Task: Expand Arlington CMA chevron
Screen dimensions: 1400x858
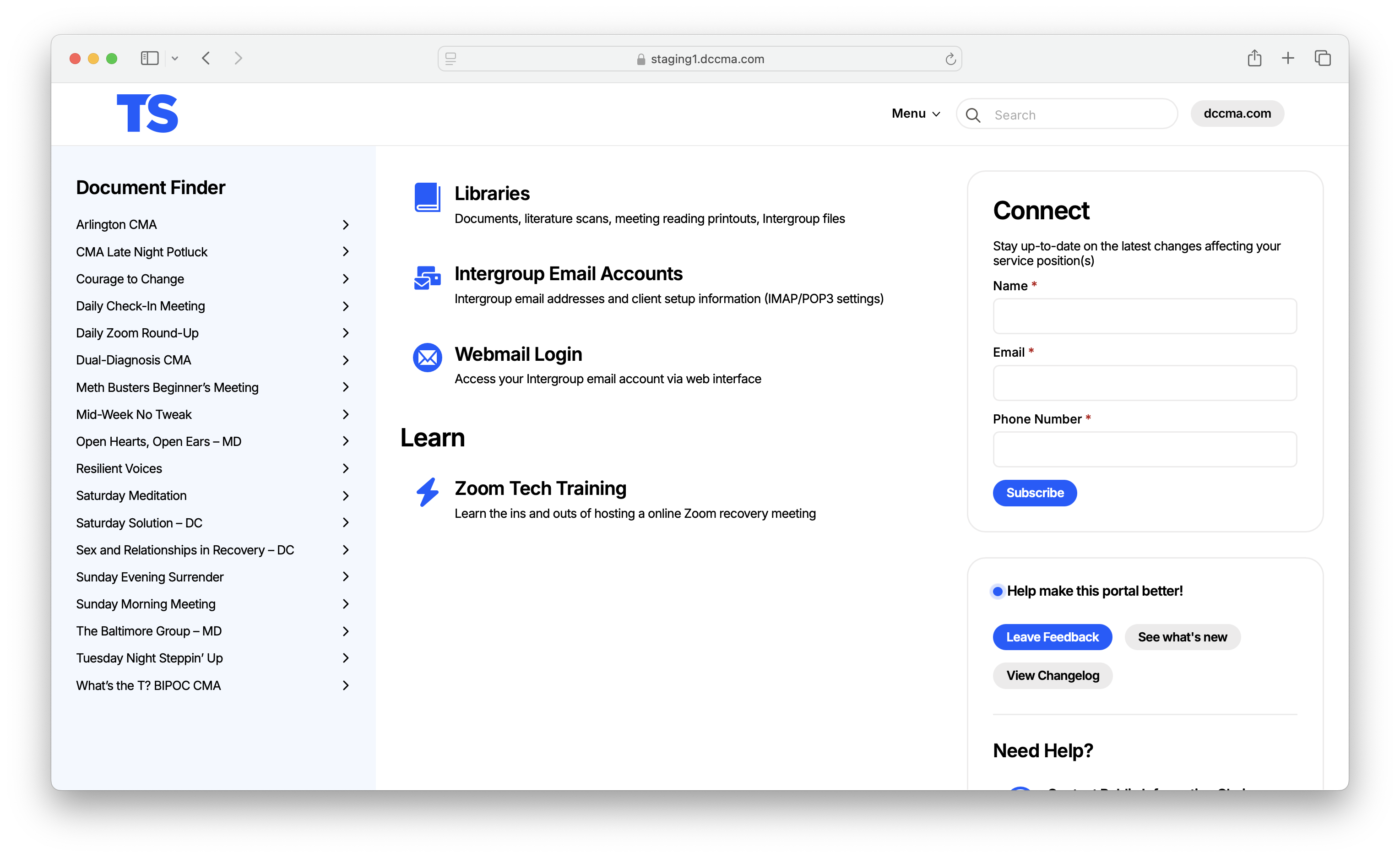Action: (x=346, y=224)
